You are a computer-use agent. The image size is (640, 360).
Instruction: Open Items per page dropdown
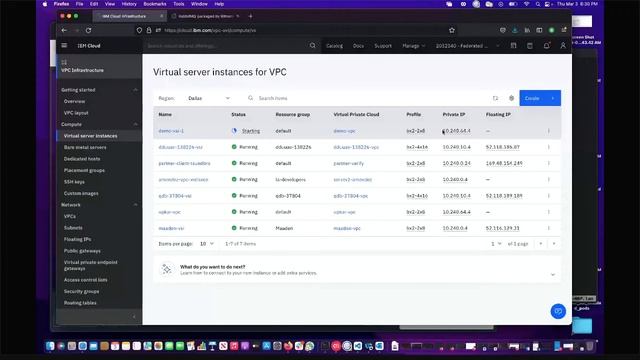[207, 244]
